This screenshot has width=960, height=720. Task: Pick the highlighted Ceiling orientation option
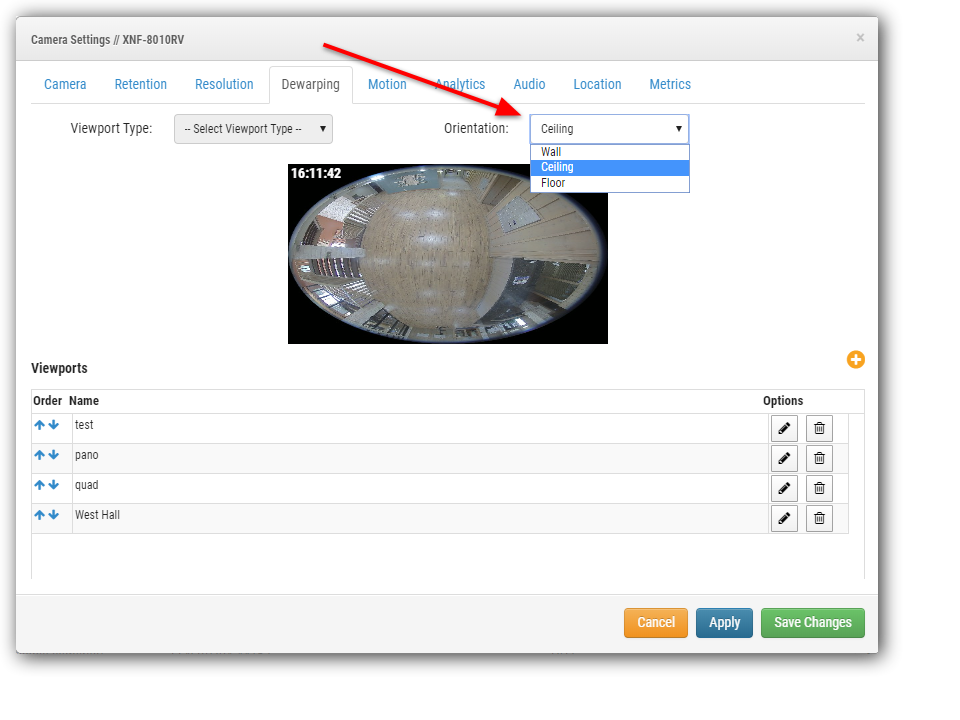[x=610, y=167]
